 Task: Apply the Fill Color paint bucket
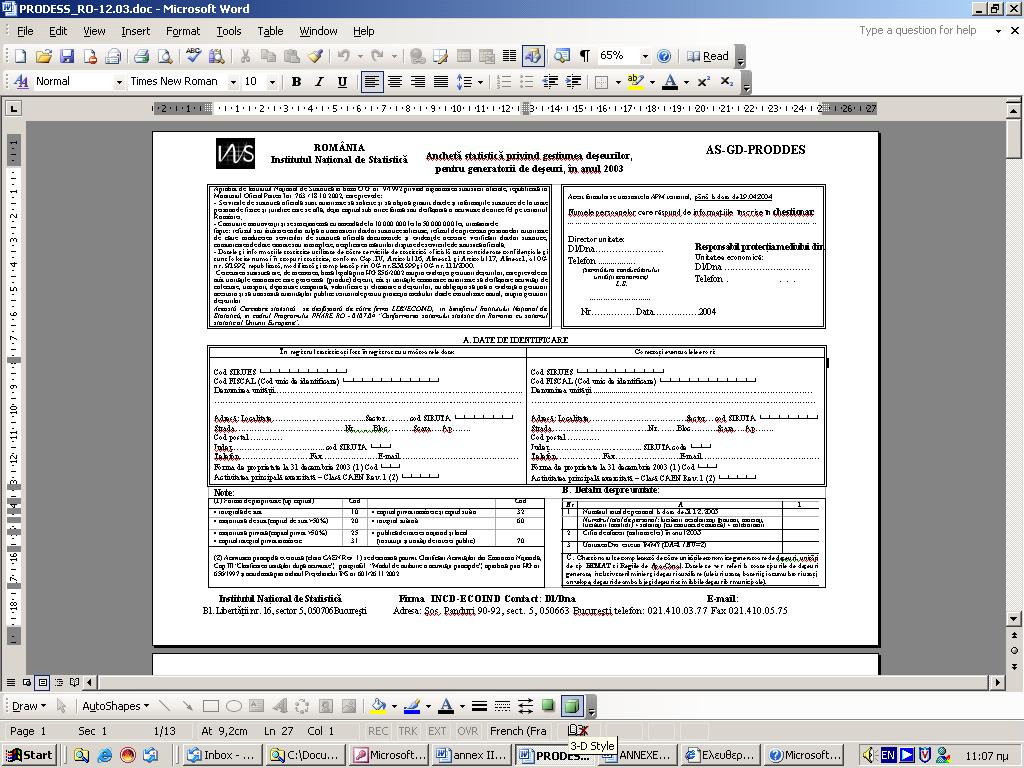click(378, 706)
